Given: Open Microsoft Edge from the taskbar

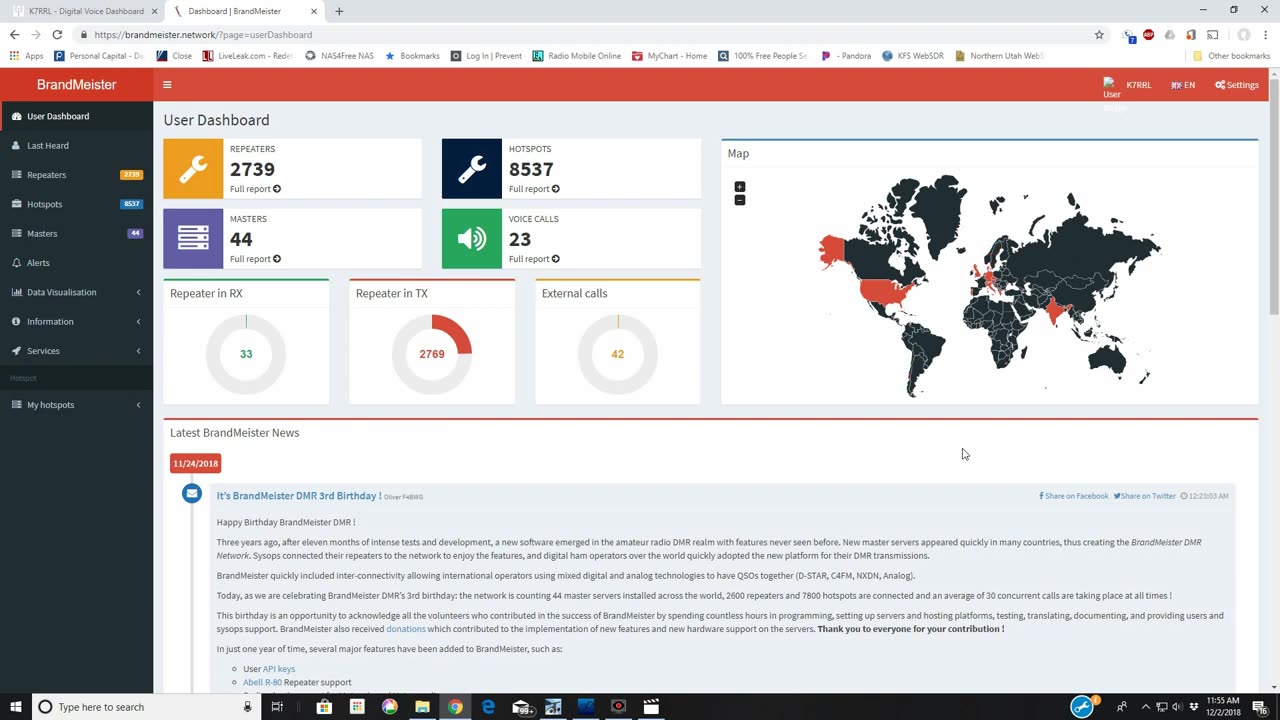Looking at the screenshot, I should [488, 707].
